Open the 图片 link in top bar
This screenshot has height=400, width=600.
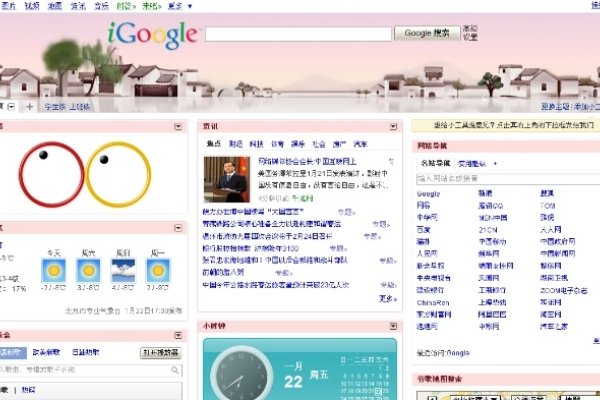tap(8, 6)
